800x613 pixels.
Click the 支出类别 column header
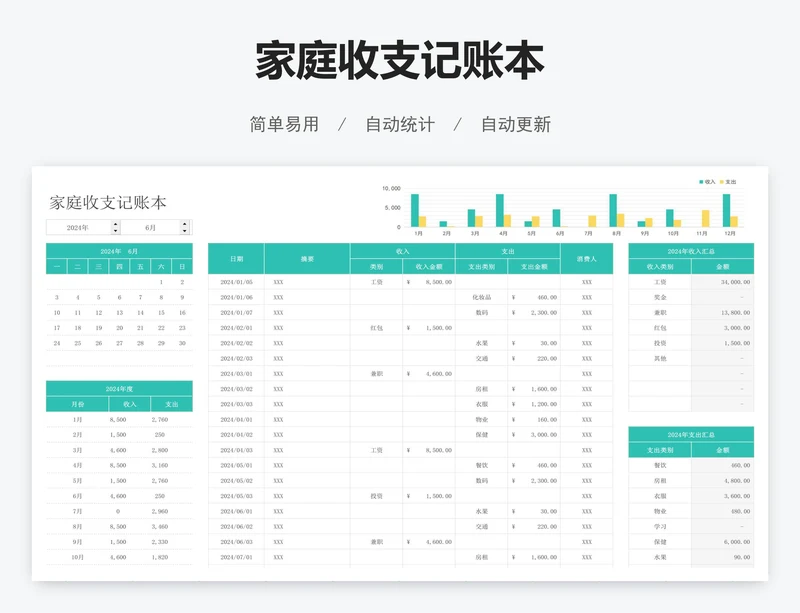point(482,266)
